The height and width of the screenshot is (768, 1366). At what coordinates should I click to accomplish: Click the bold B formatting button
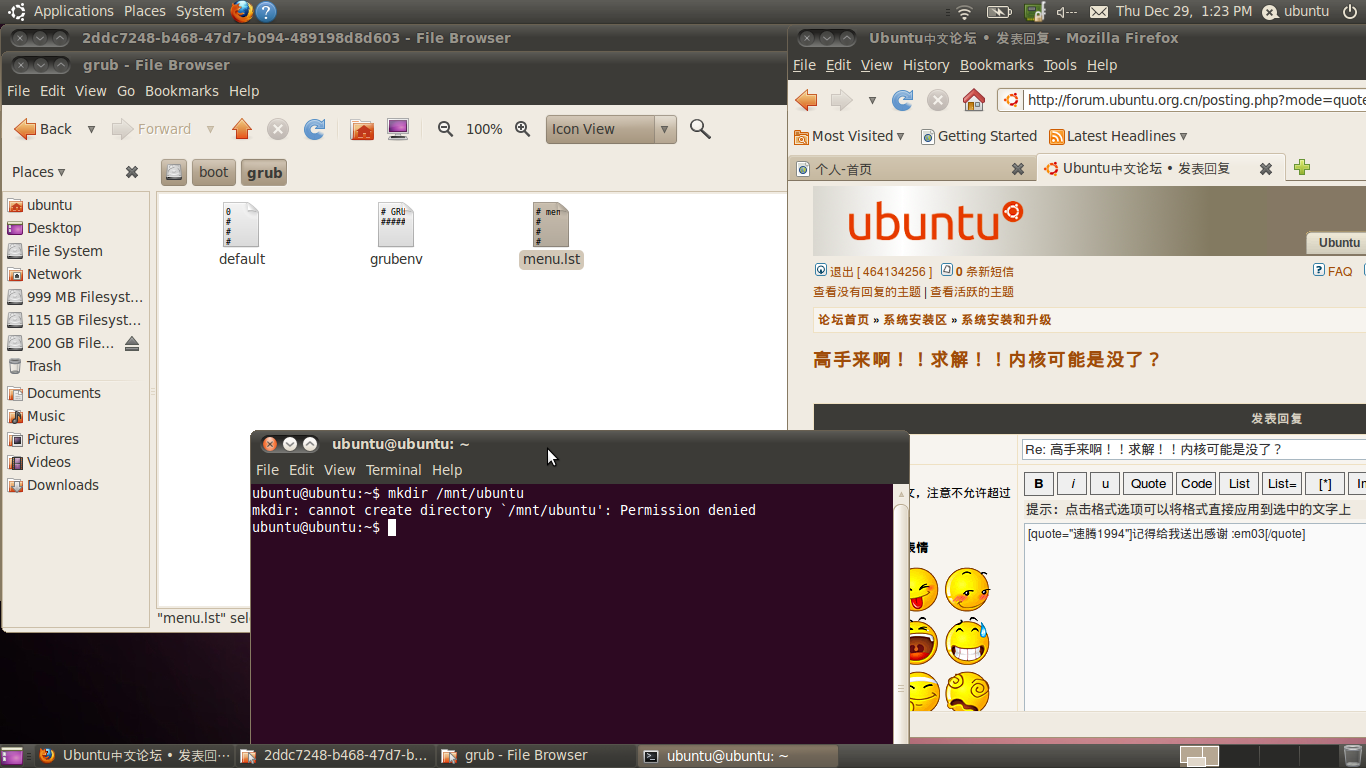pyautogui.click(x=1038, y=484)
